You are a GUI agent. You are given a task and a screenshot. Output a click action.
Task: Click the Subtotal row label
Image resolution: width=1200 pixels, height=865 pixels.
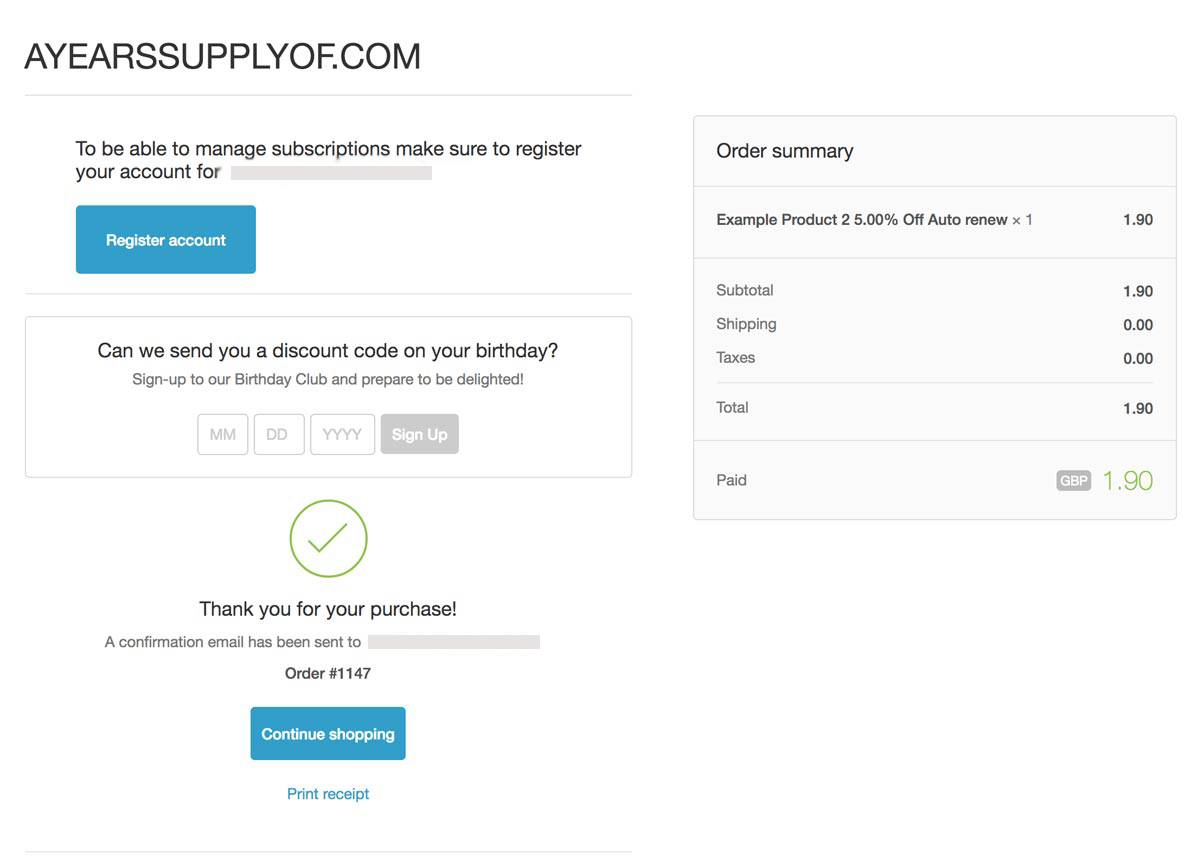click(745, 291)
